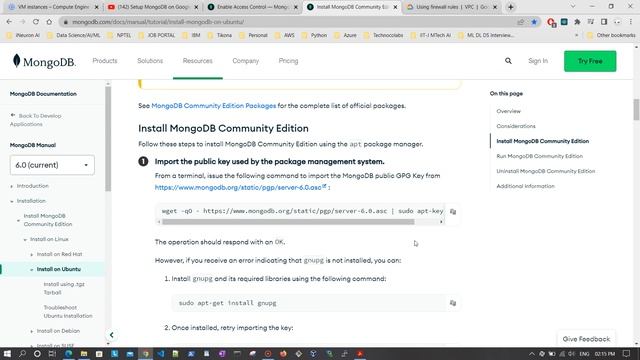Open the Windows Start menu
Image resolution: width=640 pixels, height=360 pixels.
7,354
